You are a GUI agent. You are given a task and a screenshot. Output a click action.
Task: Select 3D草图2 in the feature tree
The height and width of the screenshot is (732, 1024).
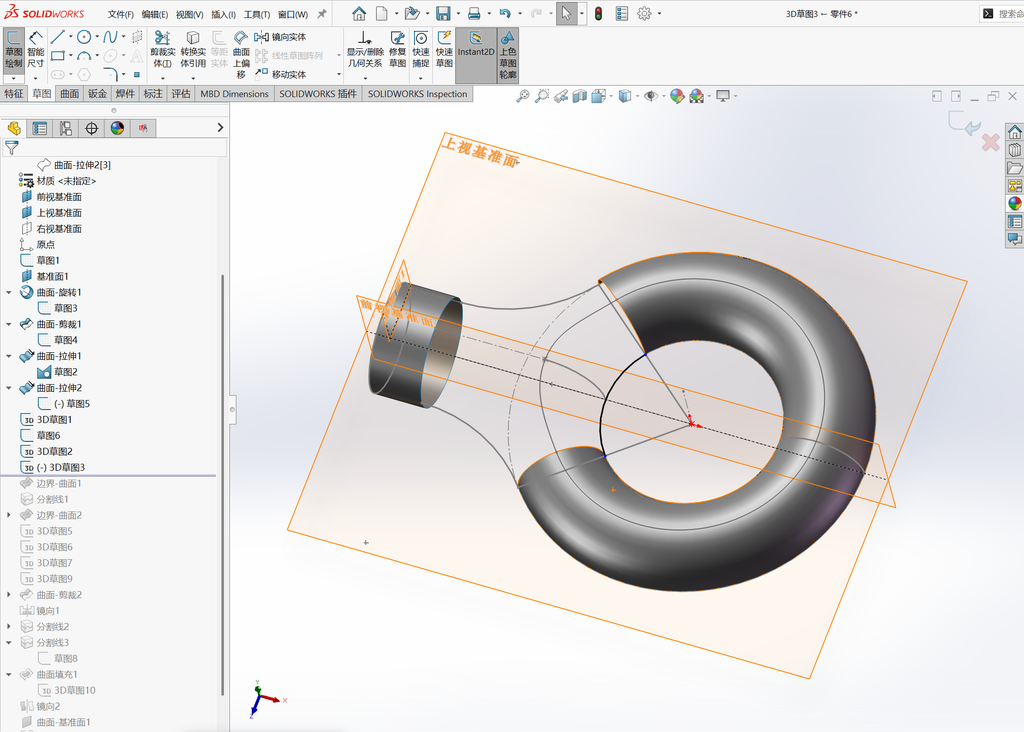(x=54, y=451)
